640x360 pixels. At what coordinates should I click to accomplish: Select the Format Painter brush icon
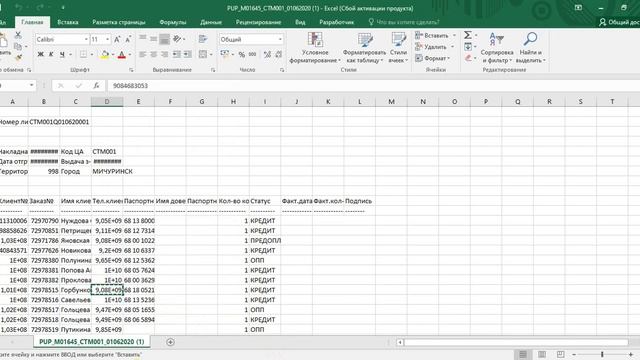[x=18, y=58]
